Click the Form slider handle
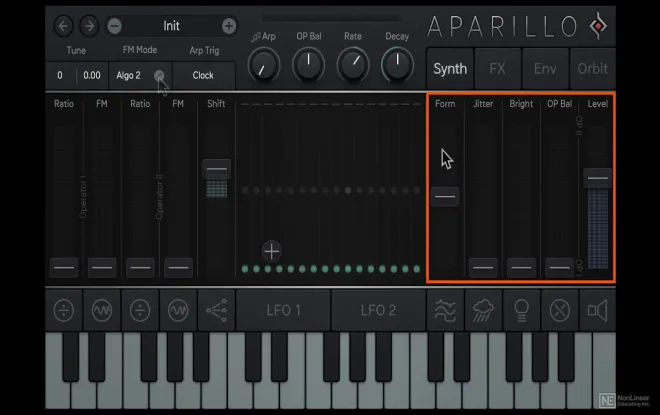This screenshot has width=660, height=415. [x=445, y=196]
